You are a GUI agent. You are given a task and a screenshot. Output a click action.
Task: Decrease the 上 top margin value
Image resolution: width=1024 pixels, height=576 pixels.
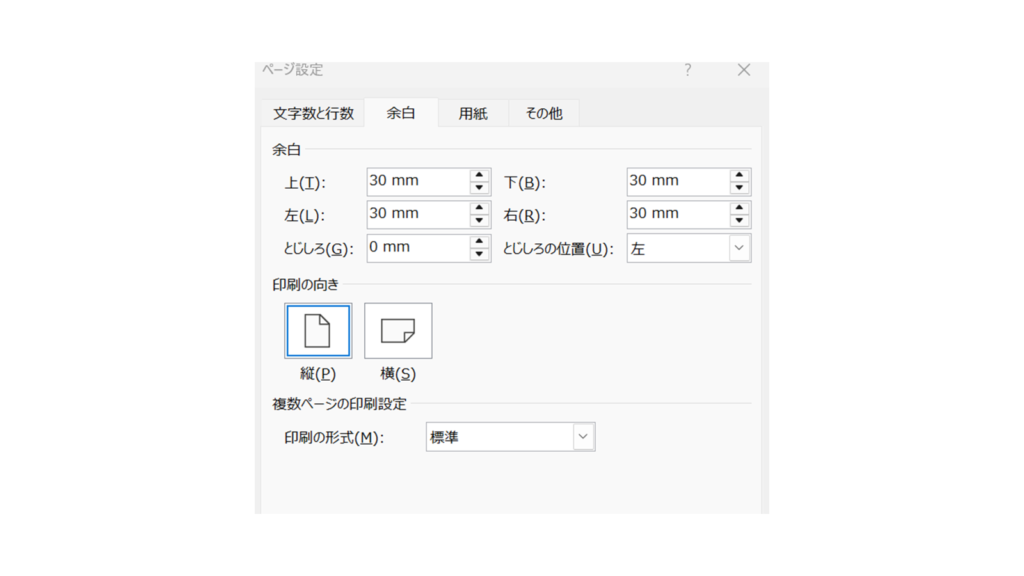[479, 188]
